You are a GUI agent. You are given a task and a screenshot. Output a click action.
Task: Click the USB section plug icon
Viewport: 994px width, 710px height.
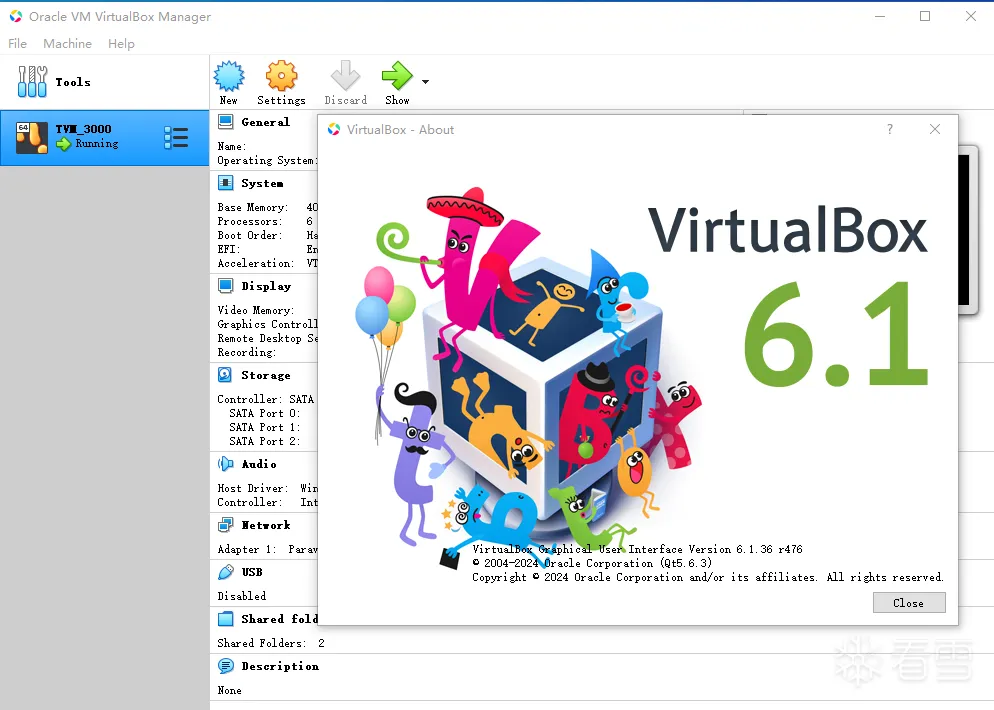pyautogui.click(x=225, y=572)
